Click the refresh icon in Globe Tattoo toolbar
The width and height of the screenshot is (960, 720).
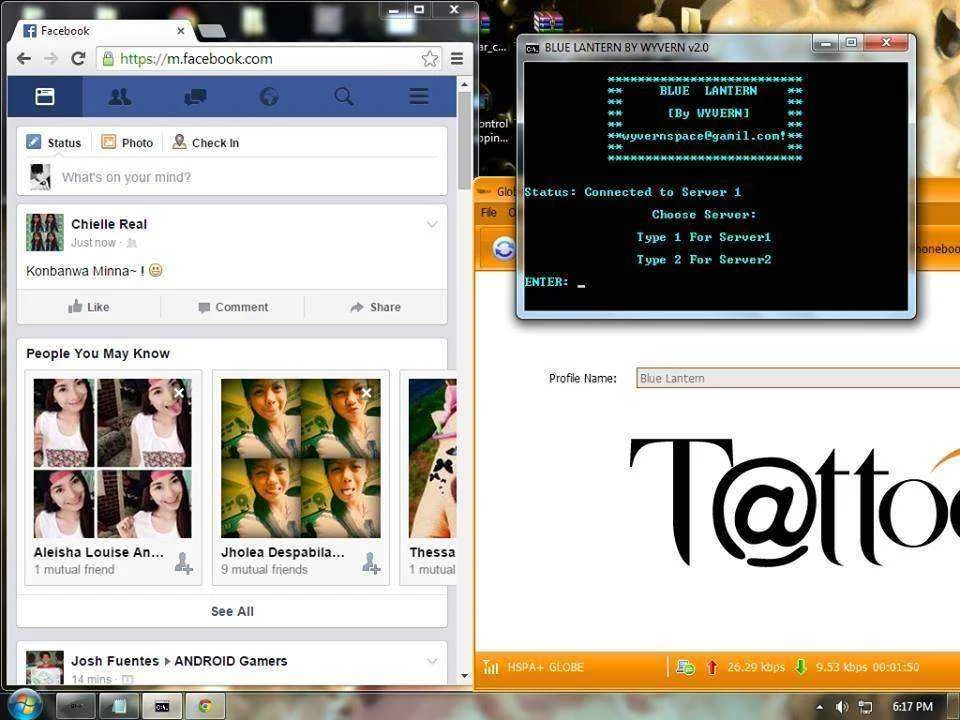(504, 250)
